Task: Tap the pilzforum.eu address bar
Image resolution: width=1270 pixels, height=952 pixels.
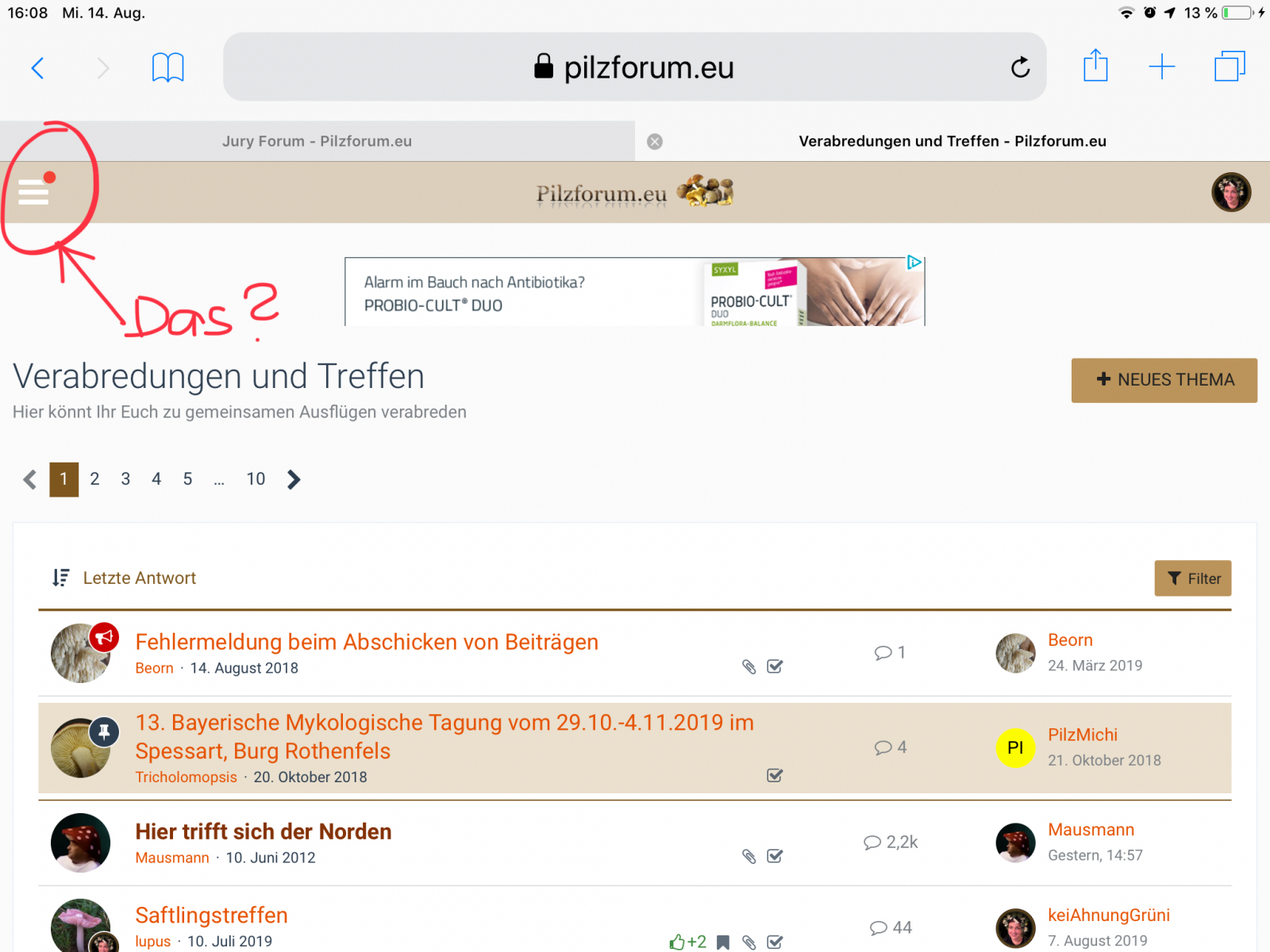Action: (x=633, y=67)
